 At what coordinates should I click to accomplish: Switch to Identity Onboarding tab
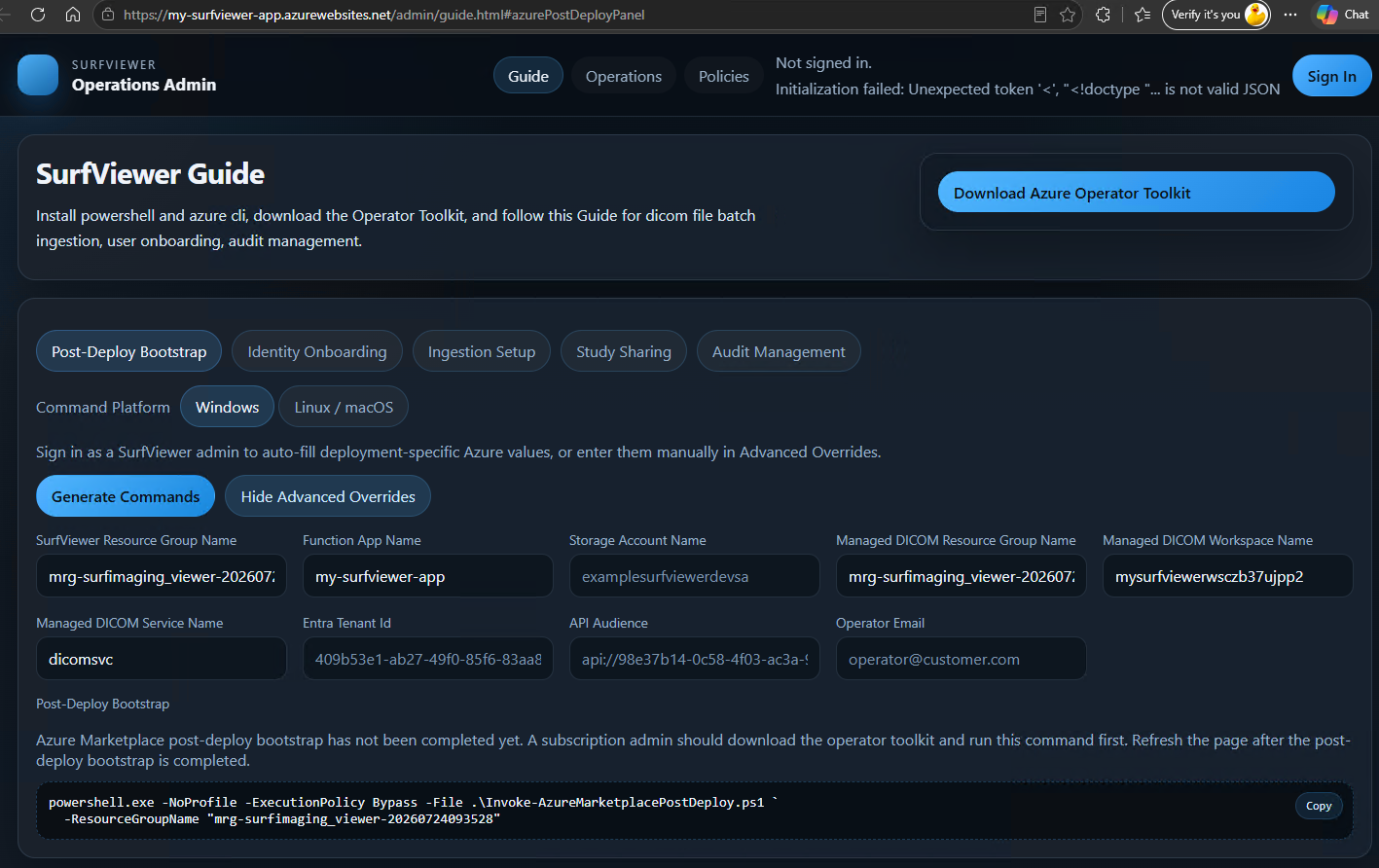tap(317, 351)
